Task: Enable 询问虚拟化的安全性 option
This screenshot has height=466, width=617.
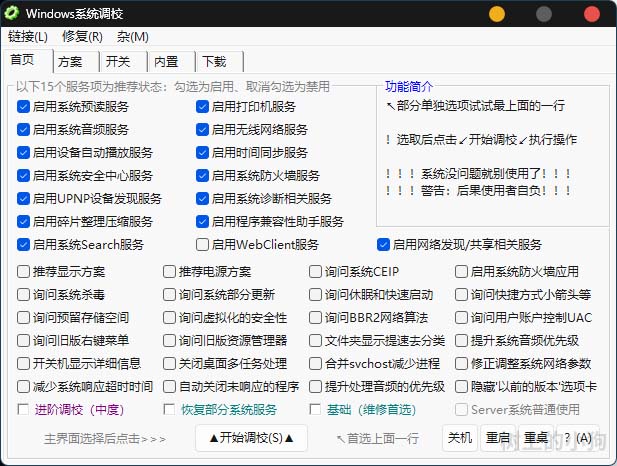Action: (169, 318)
